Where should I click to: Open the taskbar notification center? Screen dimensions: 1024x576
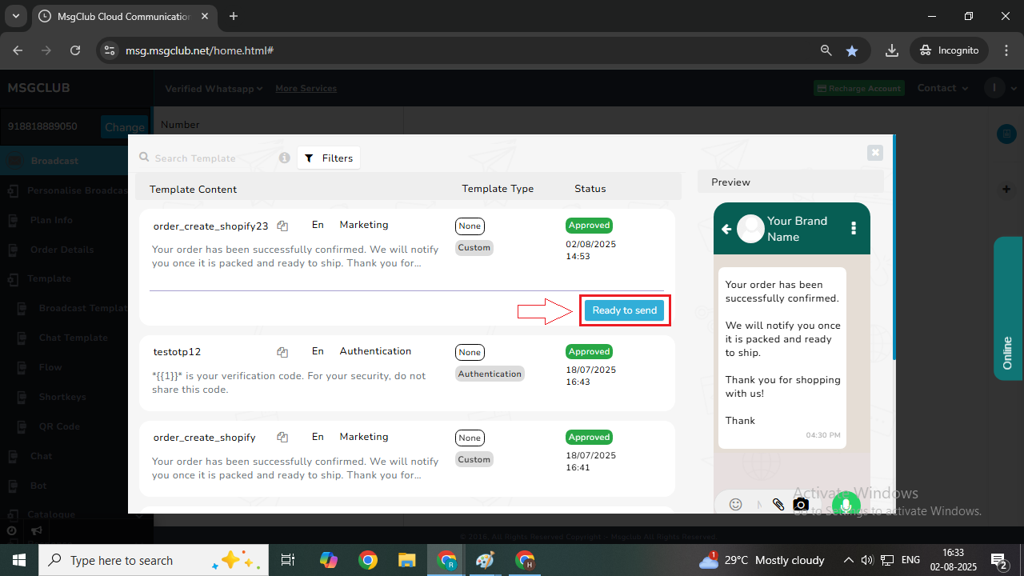[999, 560]
